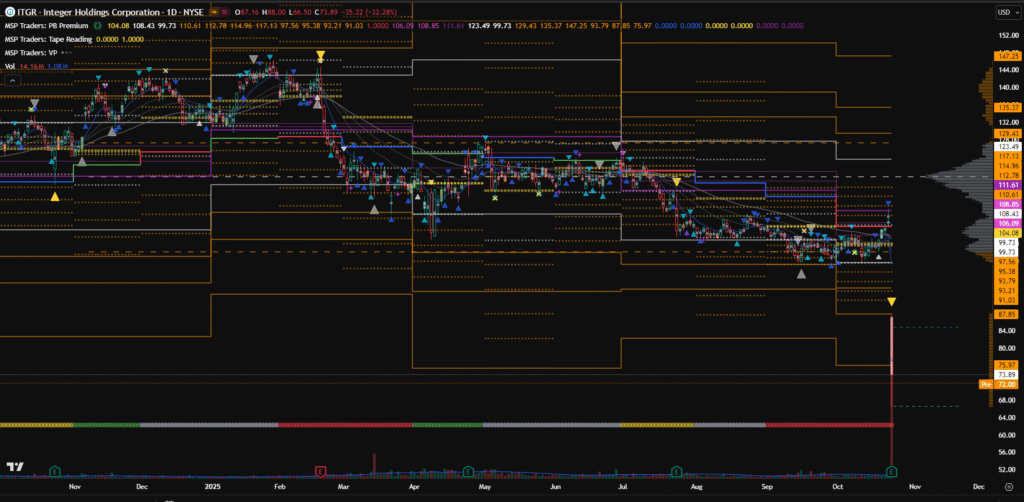
Task: Open the USD currency dropdown
Action: tap(1004, 11)
